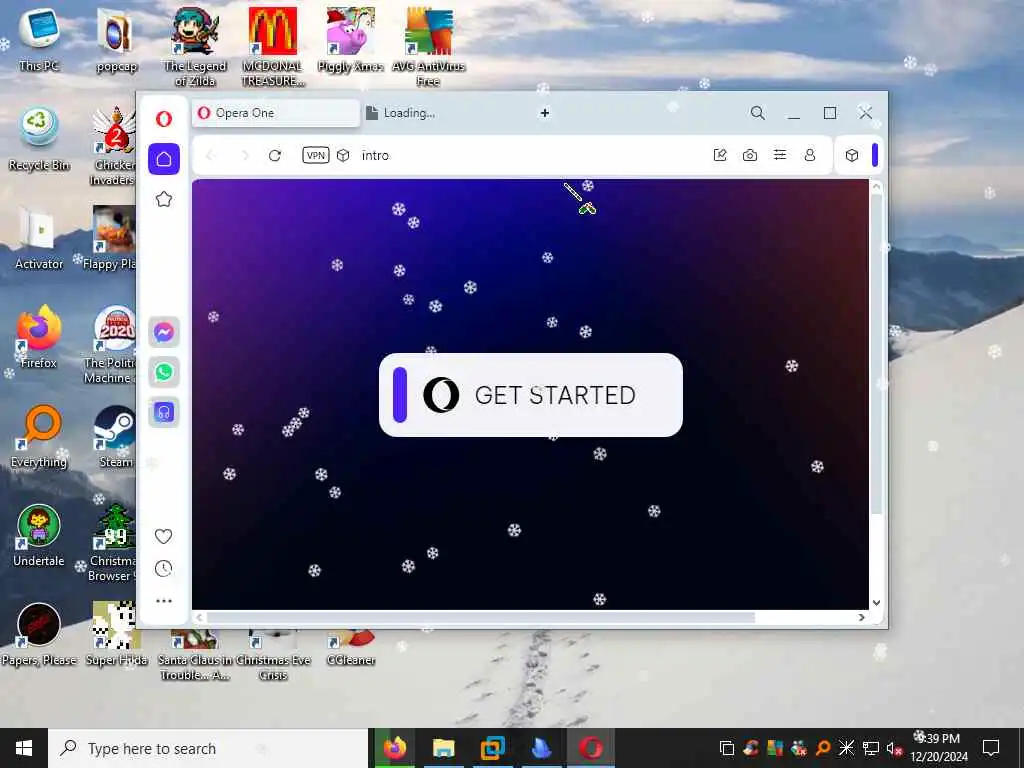Select MCDONAL TREASURE desktop shortcut
1024x768 pixels.
point(273,47)
